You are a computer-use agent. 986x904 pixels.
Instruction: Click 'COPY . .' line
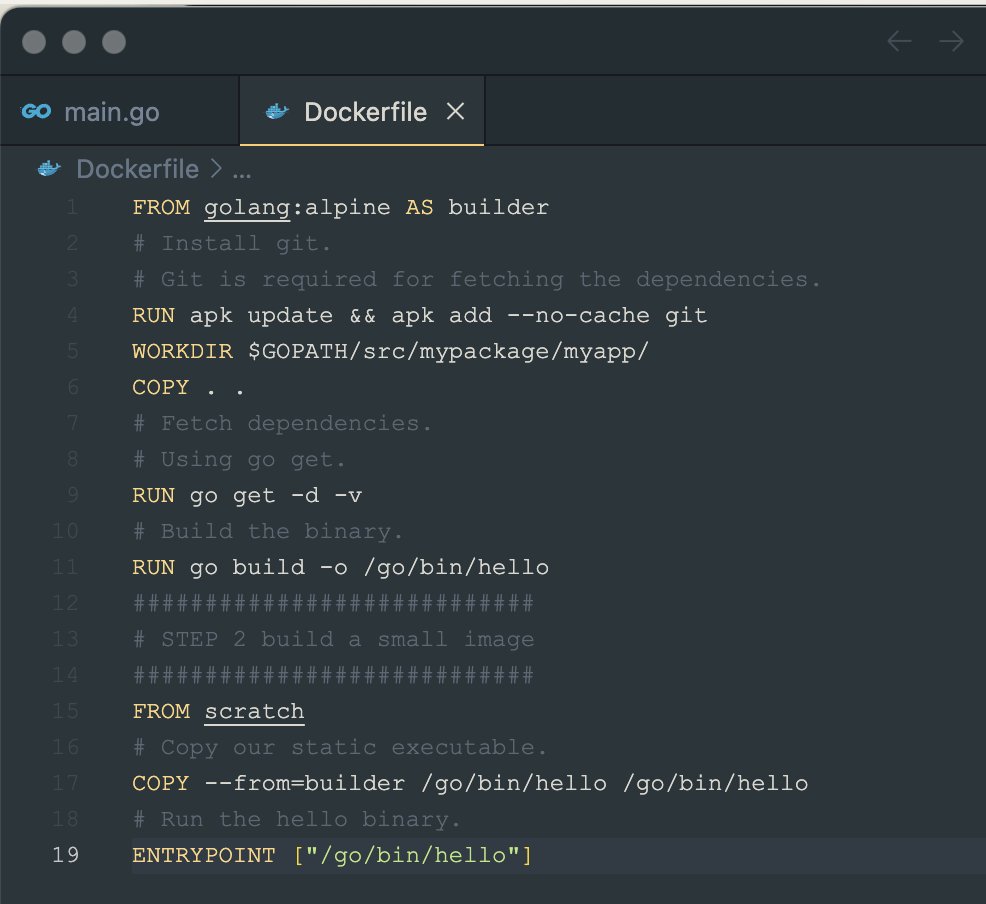[188, 388]
